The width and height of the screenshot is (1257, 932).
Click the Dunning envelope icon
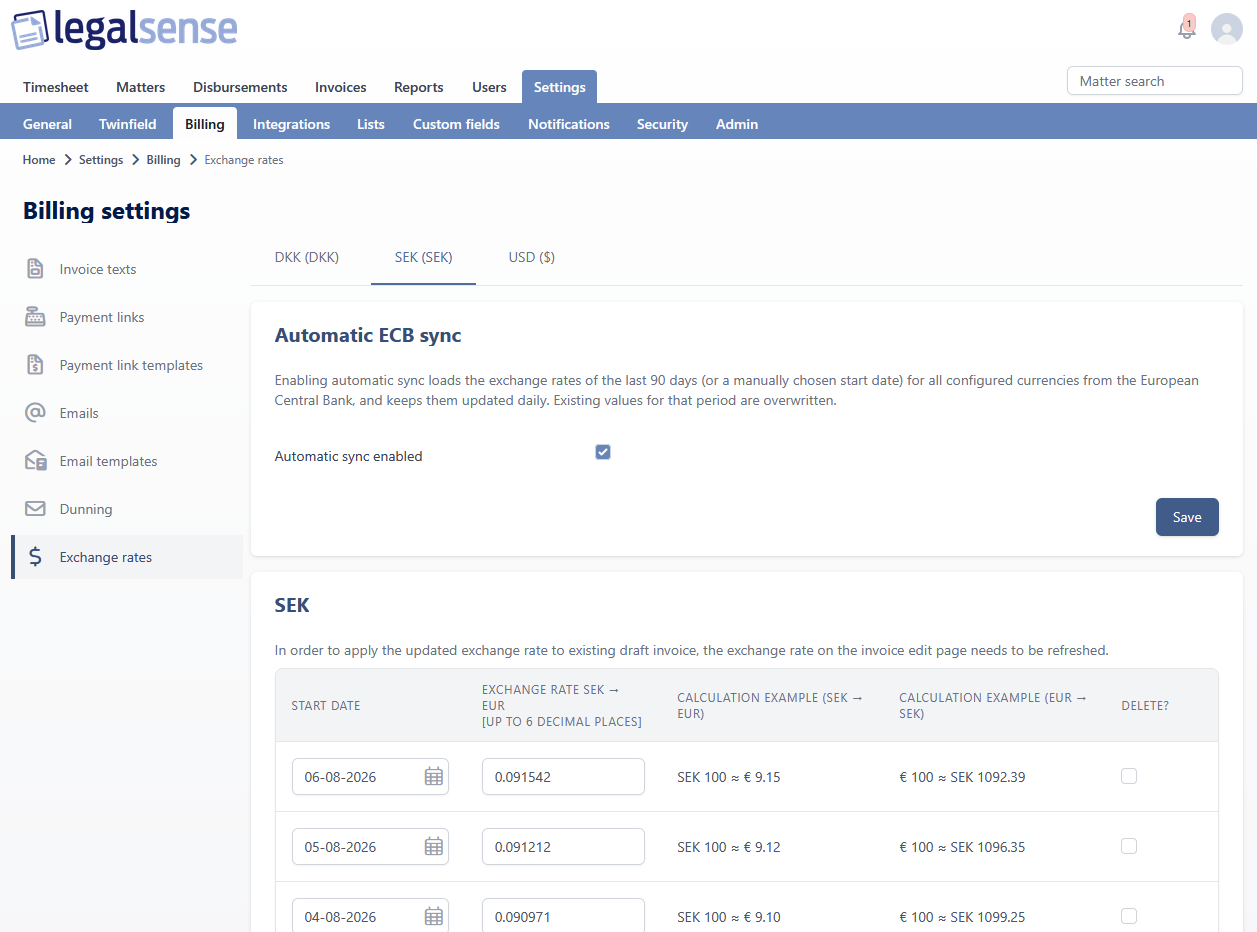pos(35,509)
